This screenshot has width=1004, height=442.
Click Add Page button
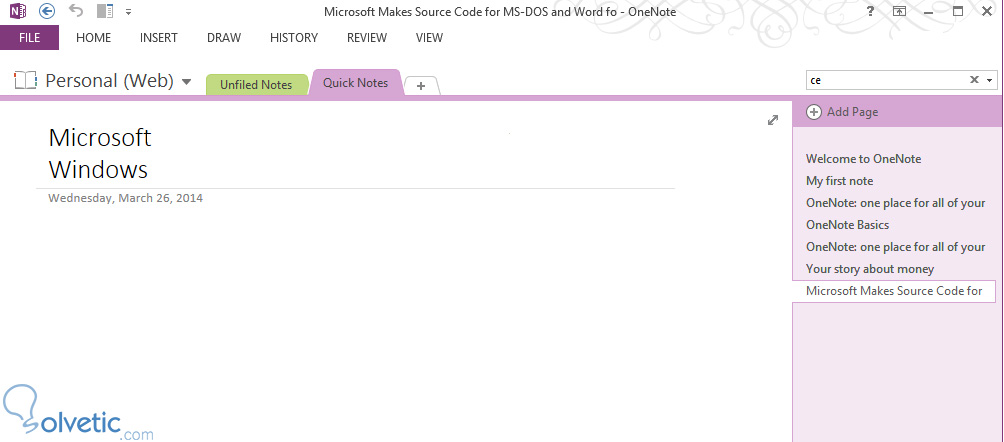(x=843, y=112)
